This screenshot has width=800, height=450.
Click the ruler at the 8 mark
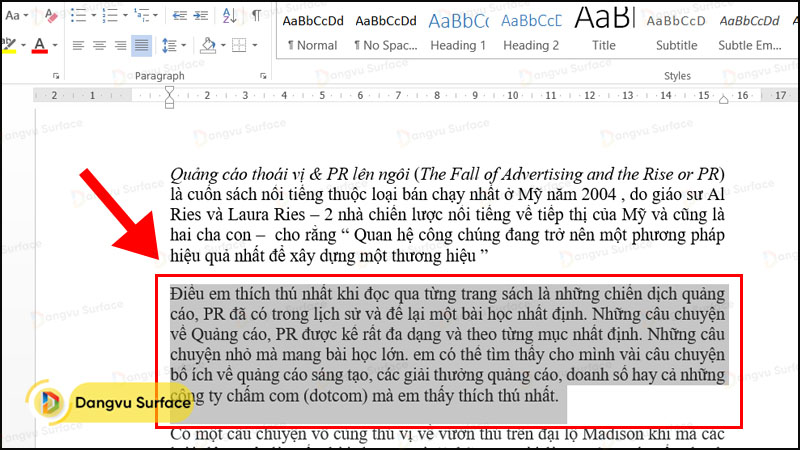(x=437, y=95)
